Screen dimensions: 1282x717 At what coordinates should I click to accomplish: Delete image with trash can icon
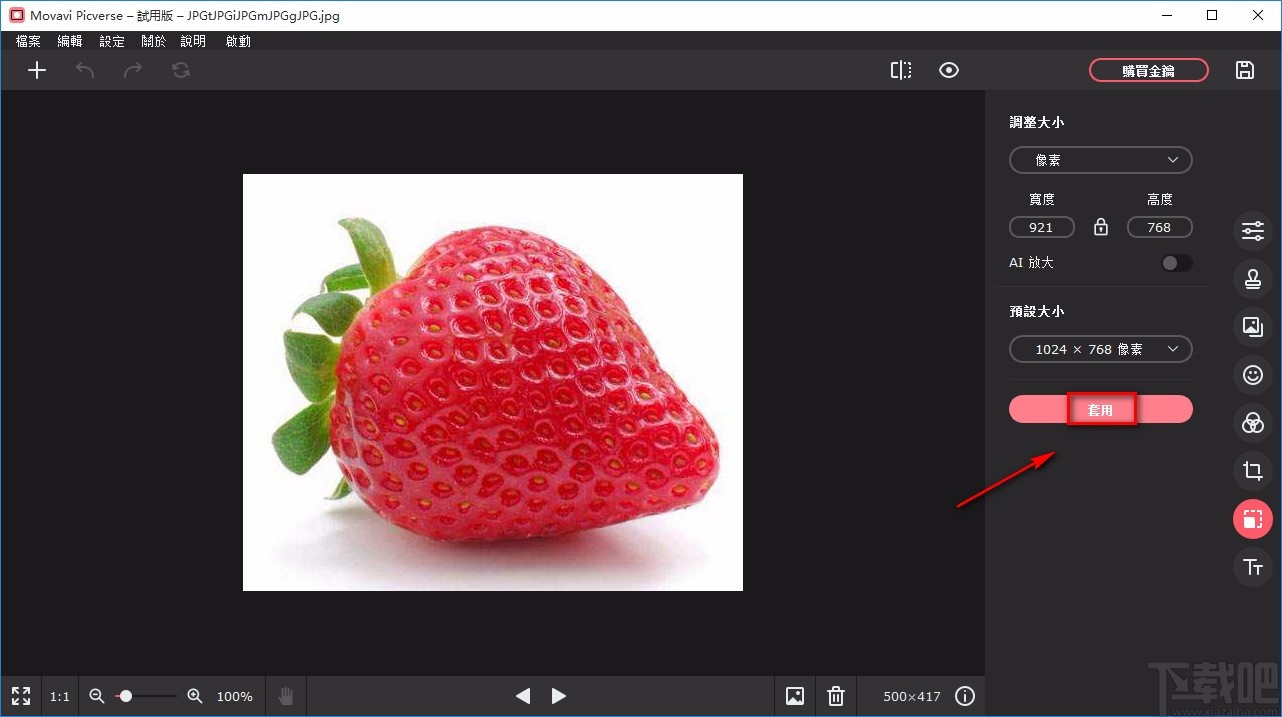tap(836, 696)
